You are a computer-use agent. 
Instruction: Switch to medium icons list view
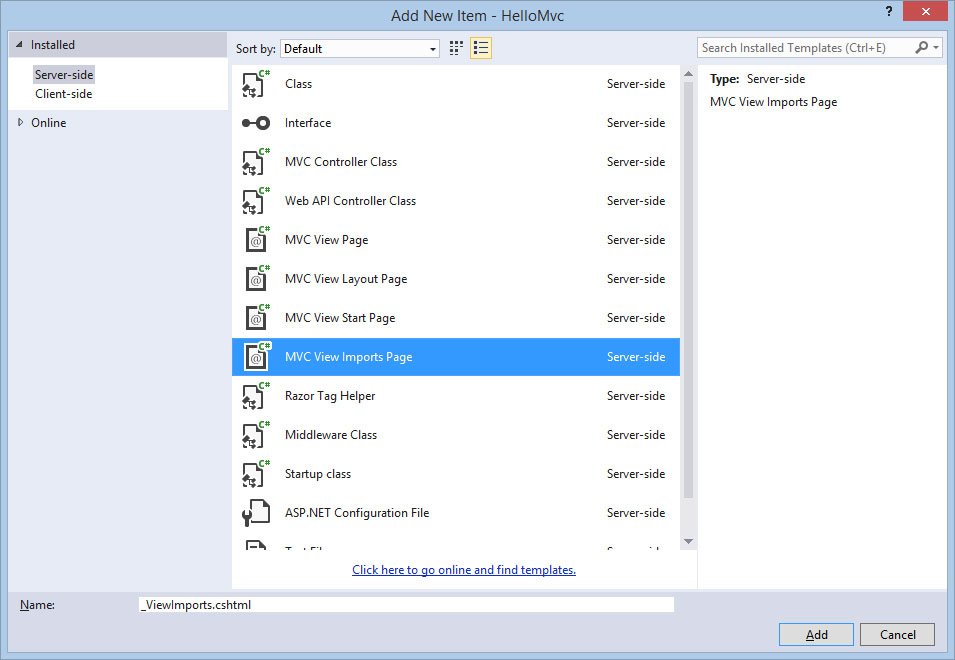[x=481, y=48]
